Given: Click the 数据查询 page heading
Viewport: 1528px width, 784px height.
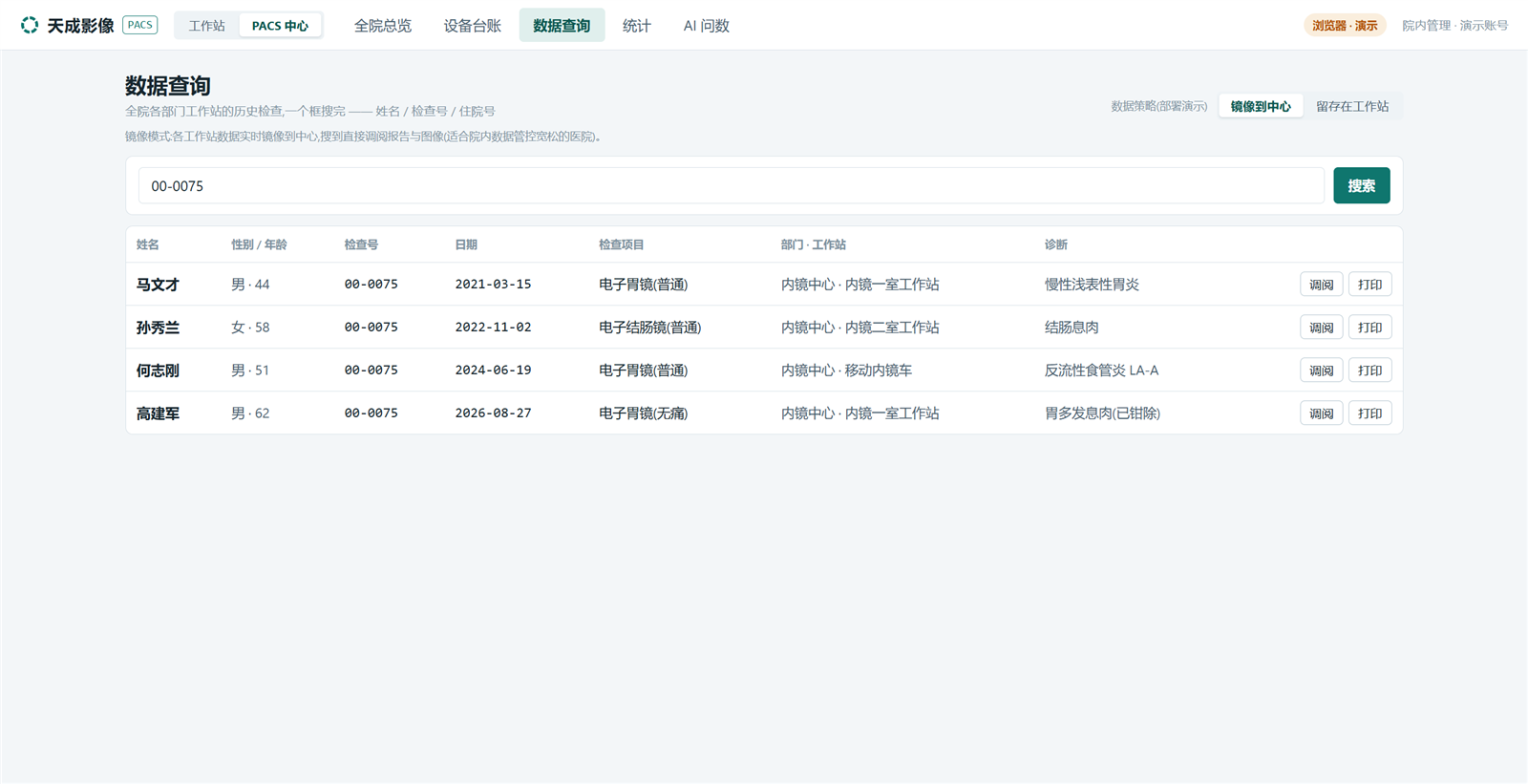Looking at the screenshot, I should pos(168,86).
